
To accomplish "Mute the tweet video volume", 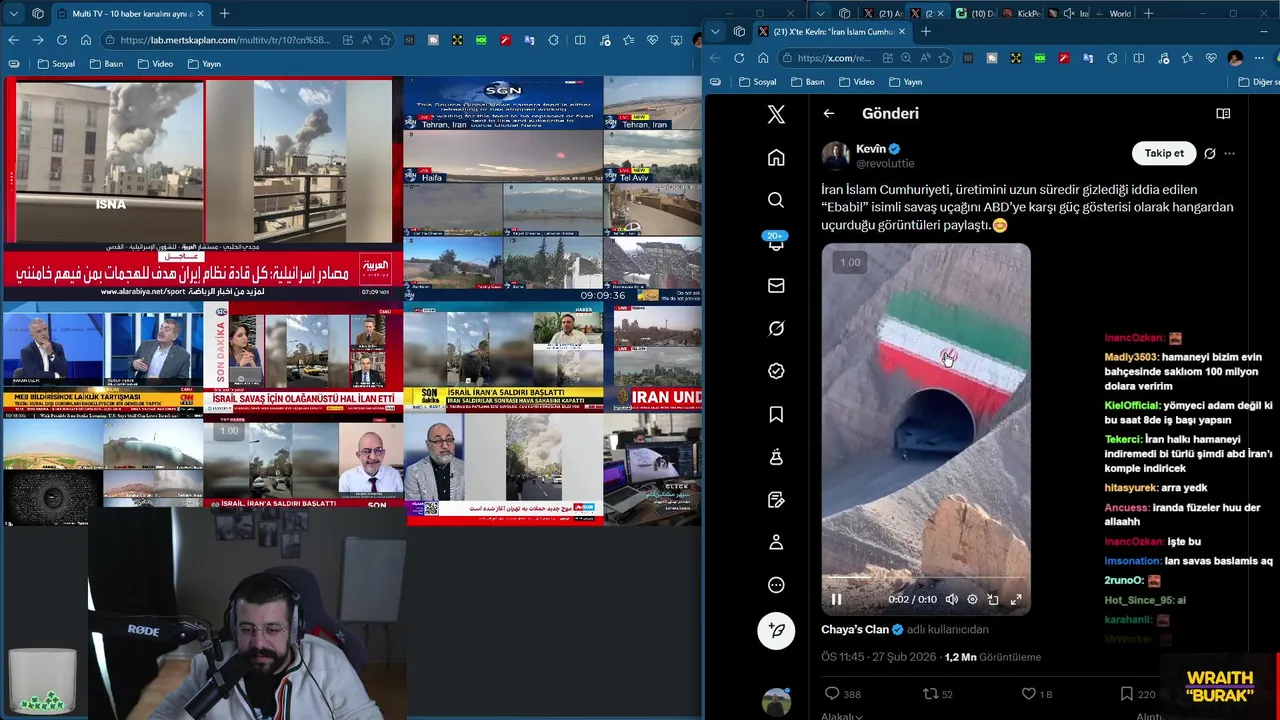I will point(952,600).
